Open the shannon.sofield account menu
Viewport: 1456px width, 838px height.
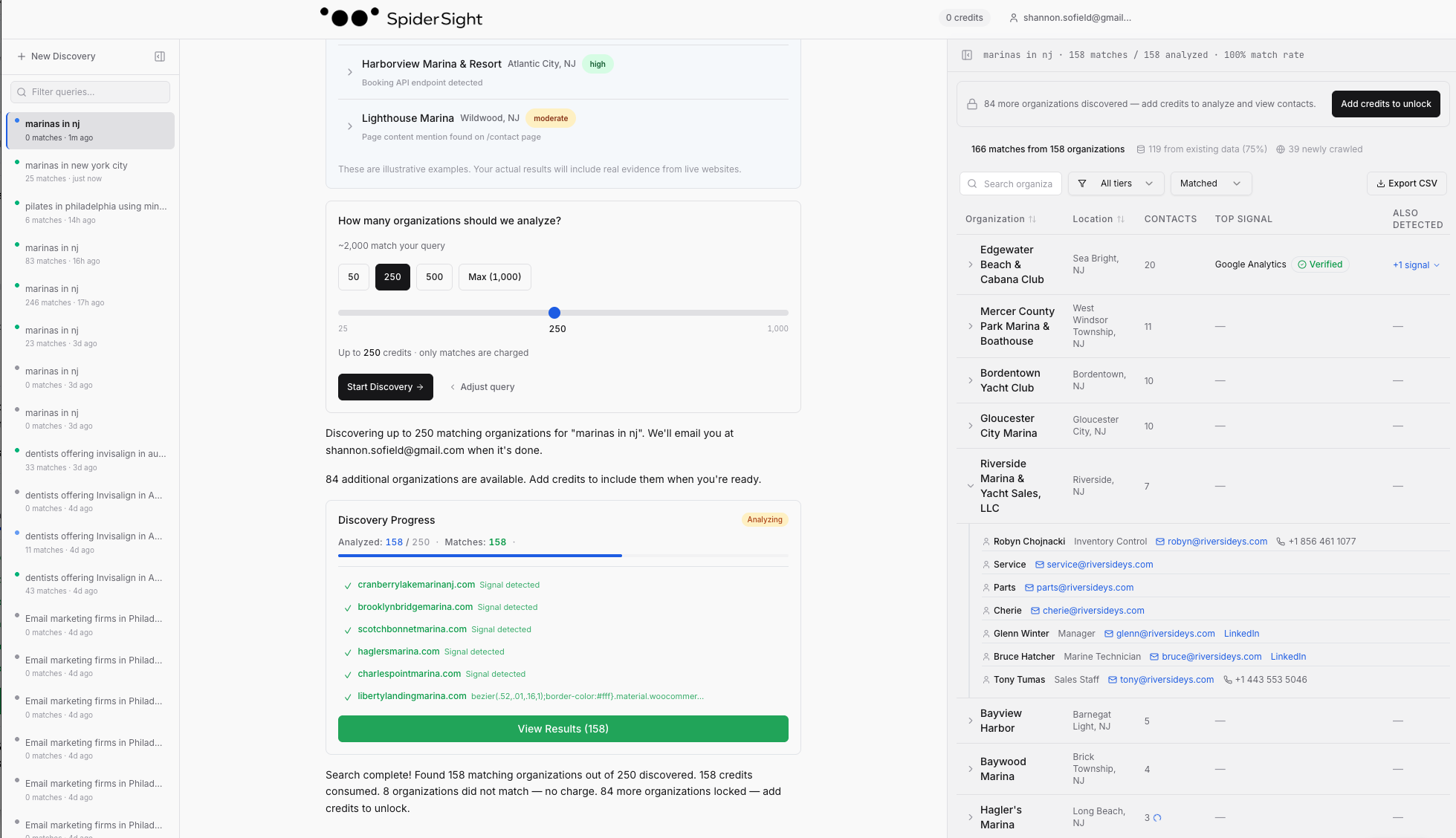point(1070,17)
